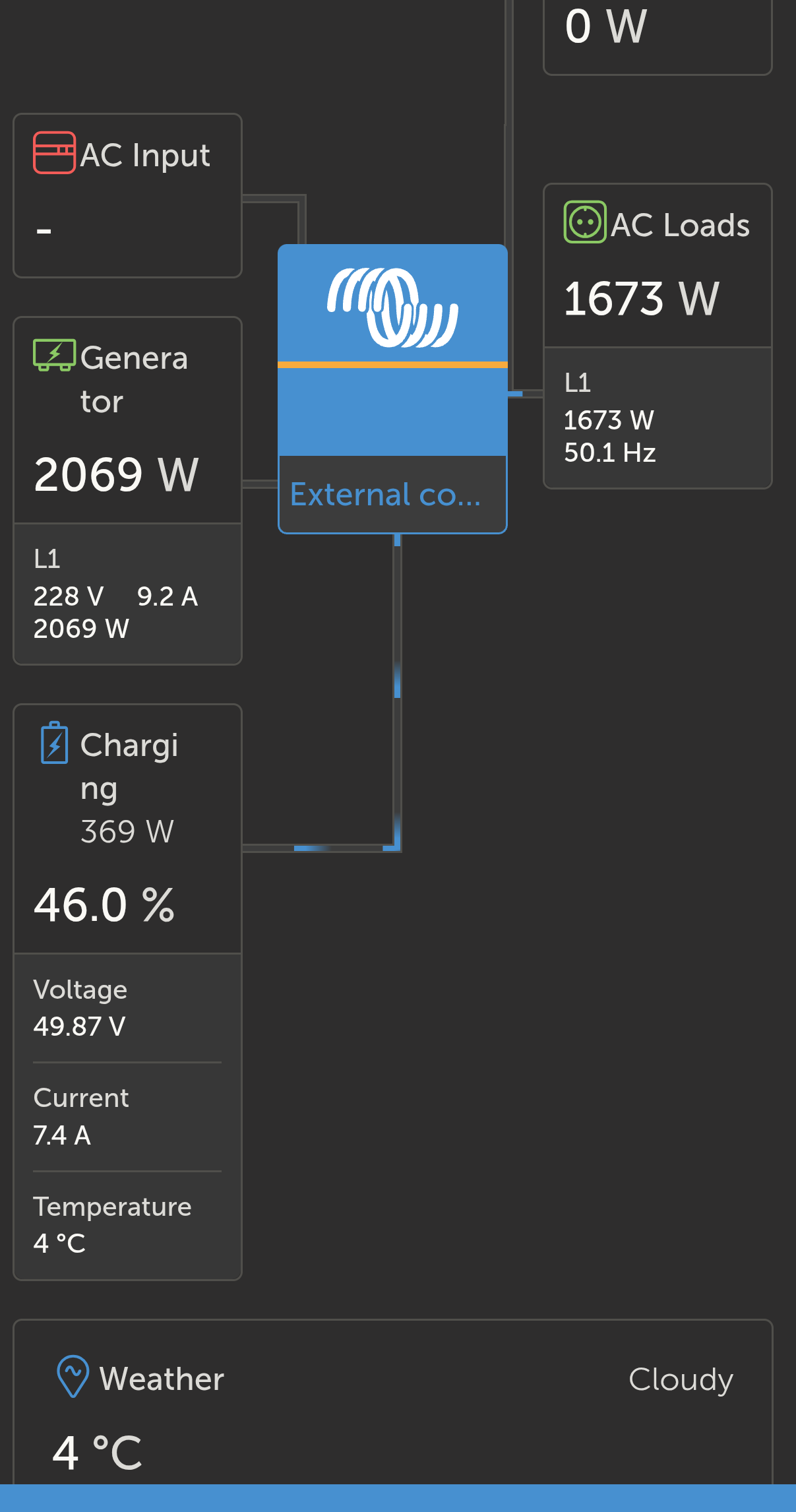Click the Cloudy weather status label
This screenshot has width=796, height=1512.
tap(681, 1379)
